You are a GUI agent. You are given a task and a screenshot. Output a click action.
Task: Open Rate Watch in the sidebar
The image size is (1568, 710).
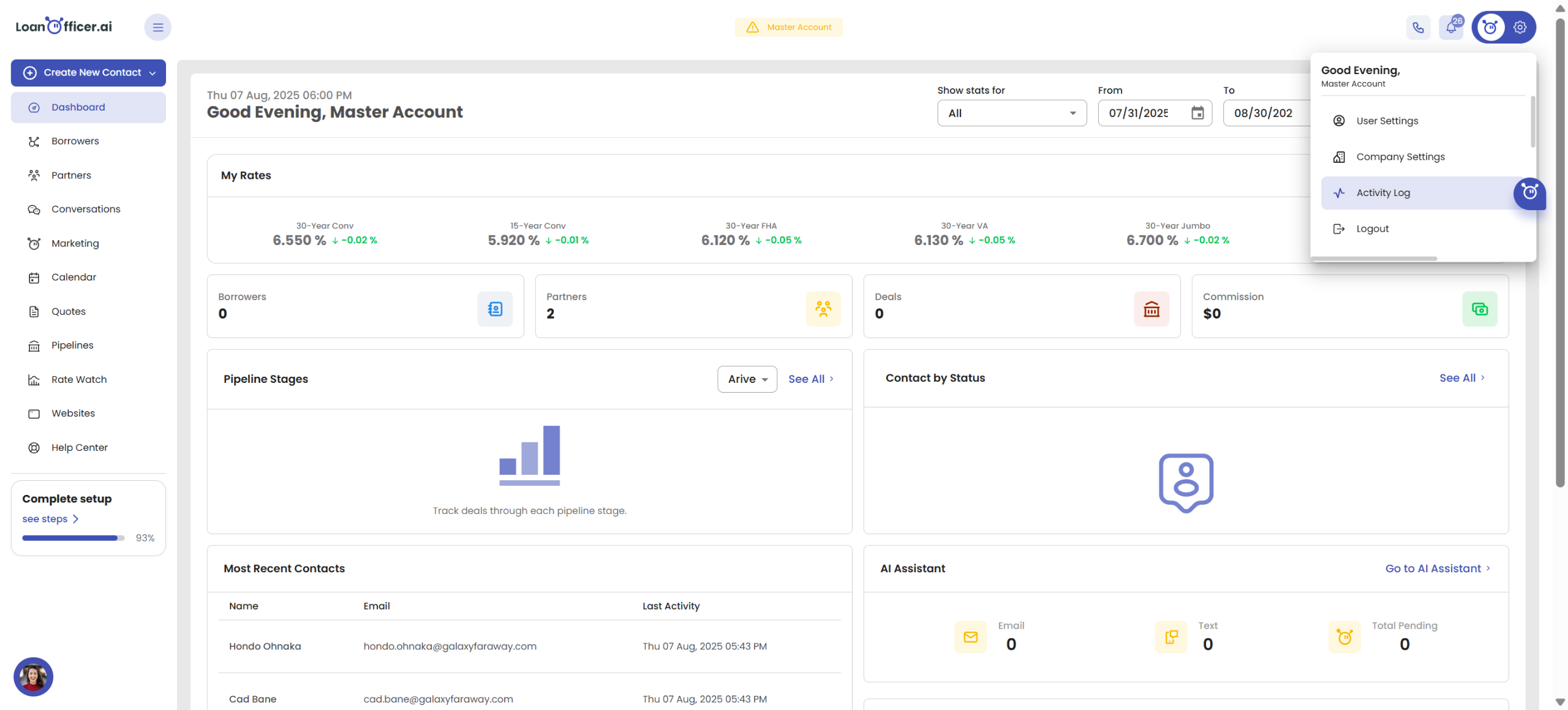[x=79, y=379]
